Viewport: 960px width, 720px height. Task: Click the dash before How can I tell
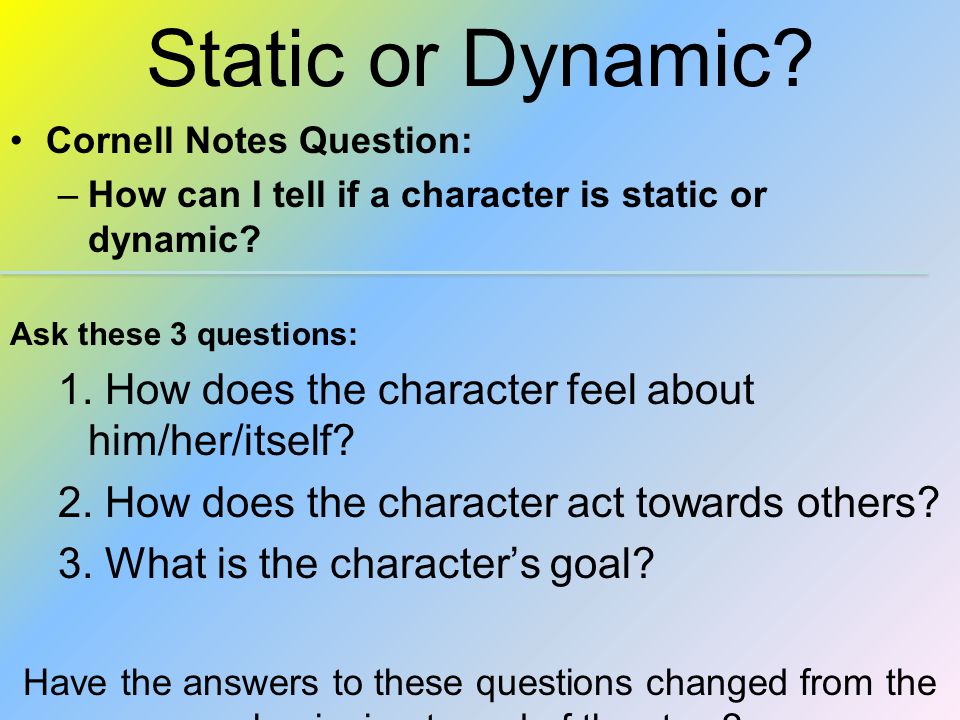click(68, 197)
